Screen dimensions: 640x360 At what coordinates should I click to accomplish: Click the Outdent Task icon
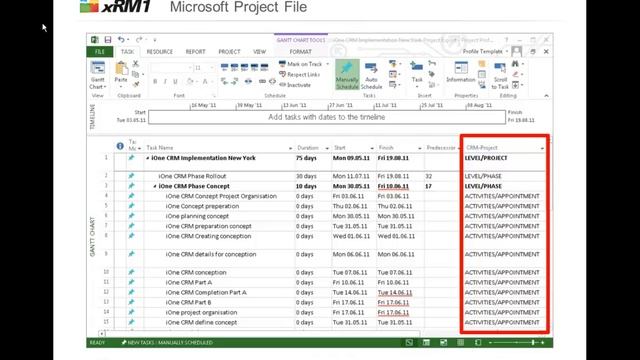[x=224, y=82]
